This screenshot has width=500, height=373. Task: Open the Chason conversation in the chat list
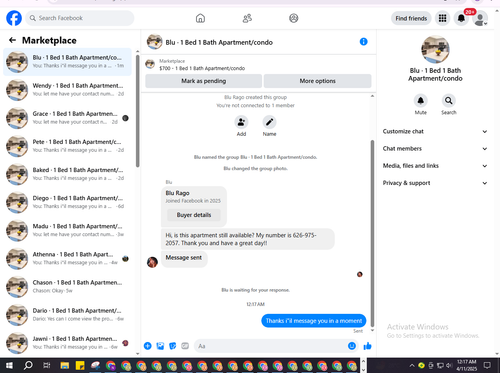68,287
